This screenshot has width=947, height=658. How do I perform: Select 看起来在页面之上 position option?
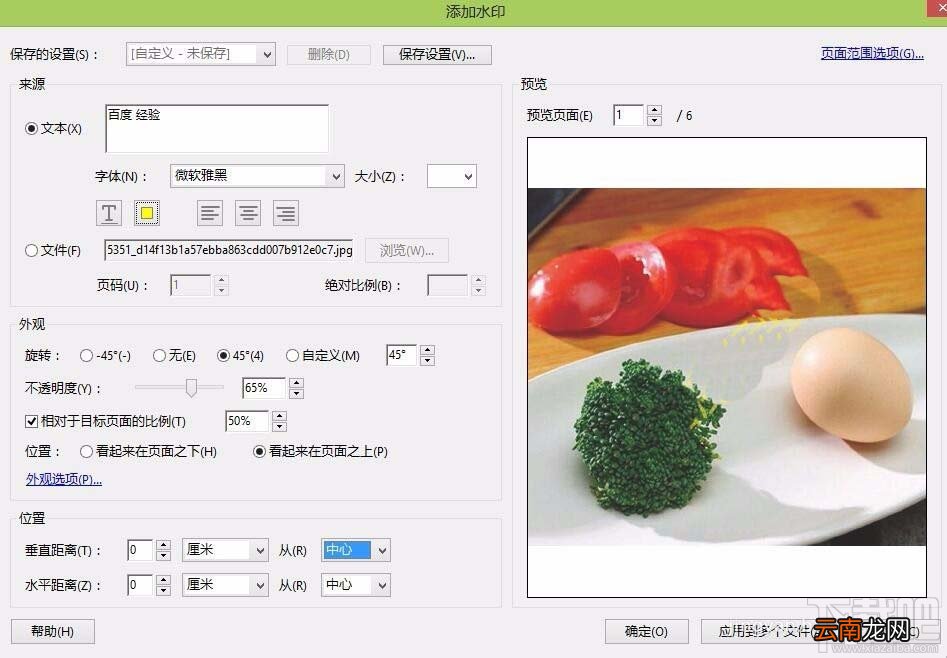pyautogui.click(x=259, y=451)
